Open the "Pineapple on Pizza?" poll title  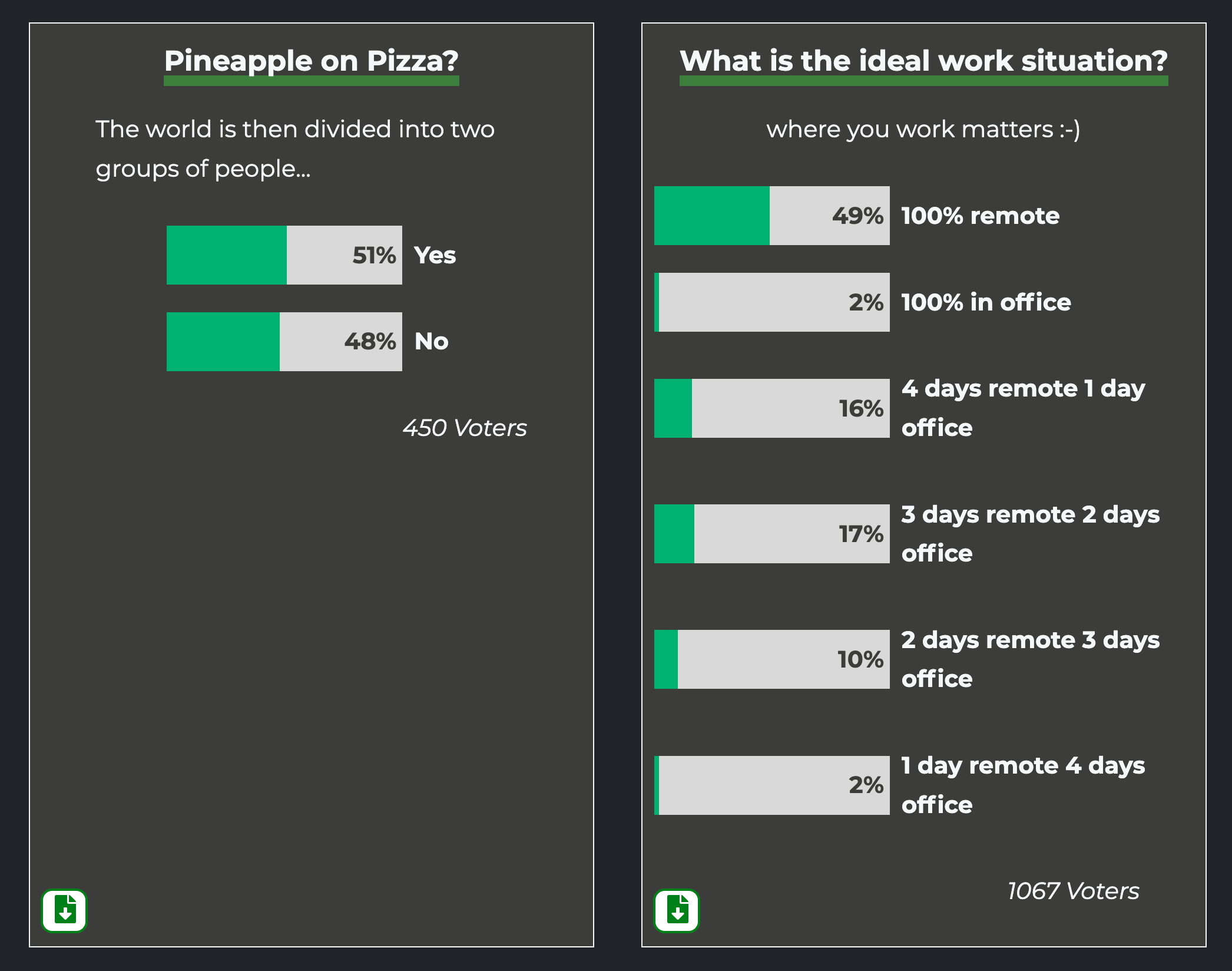311,61
